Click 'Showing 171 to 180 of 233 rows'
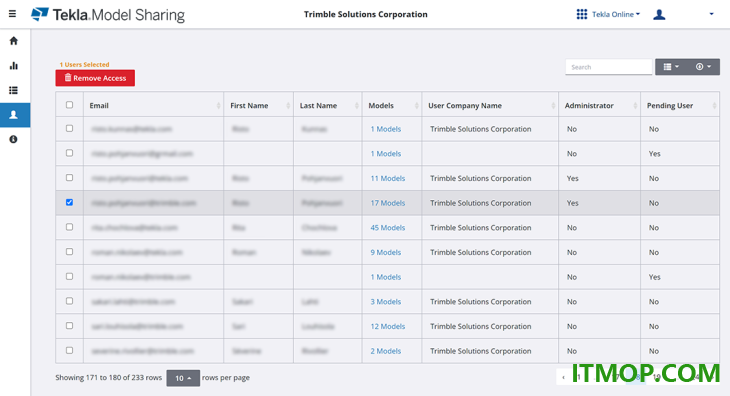 tap(108, 377)
